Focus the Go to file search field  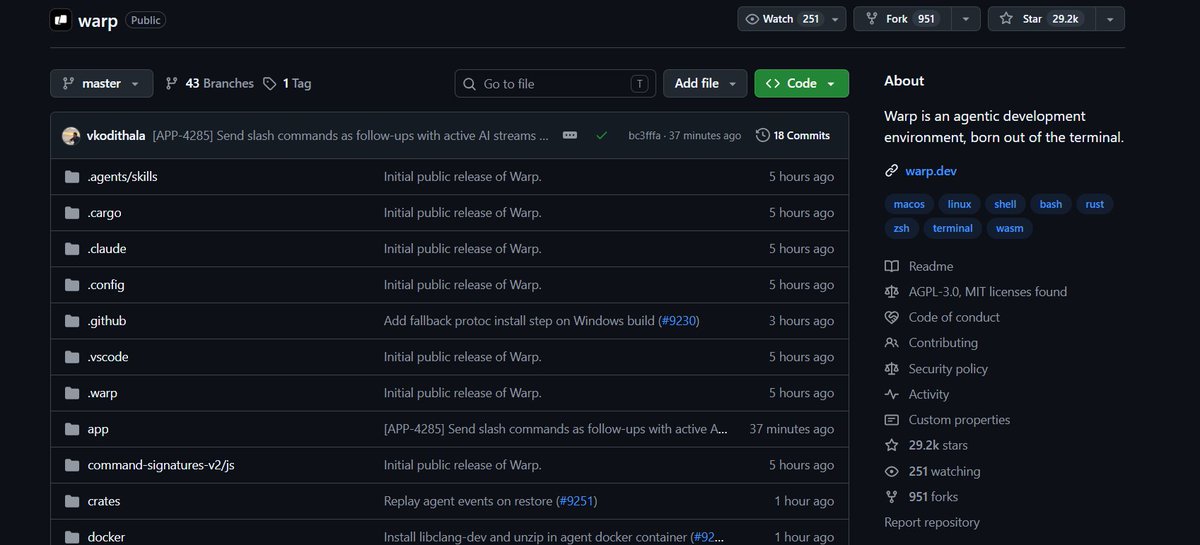point(555,84)
